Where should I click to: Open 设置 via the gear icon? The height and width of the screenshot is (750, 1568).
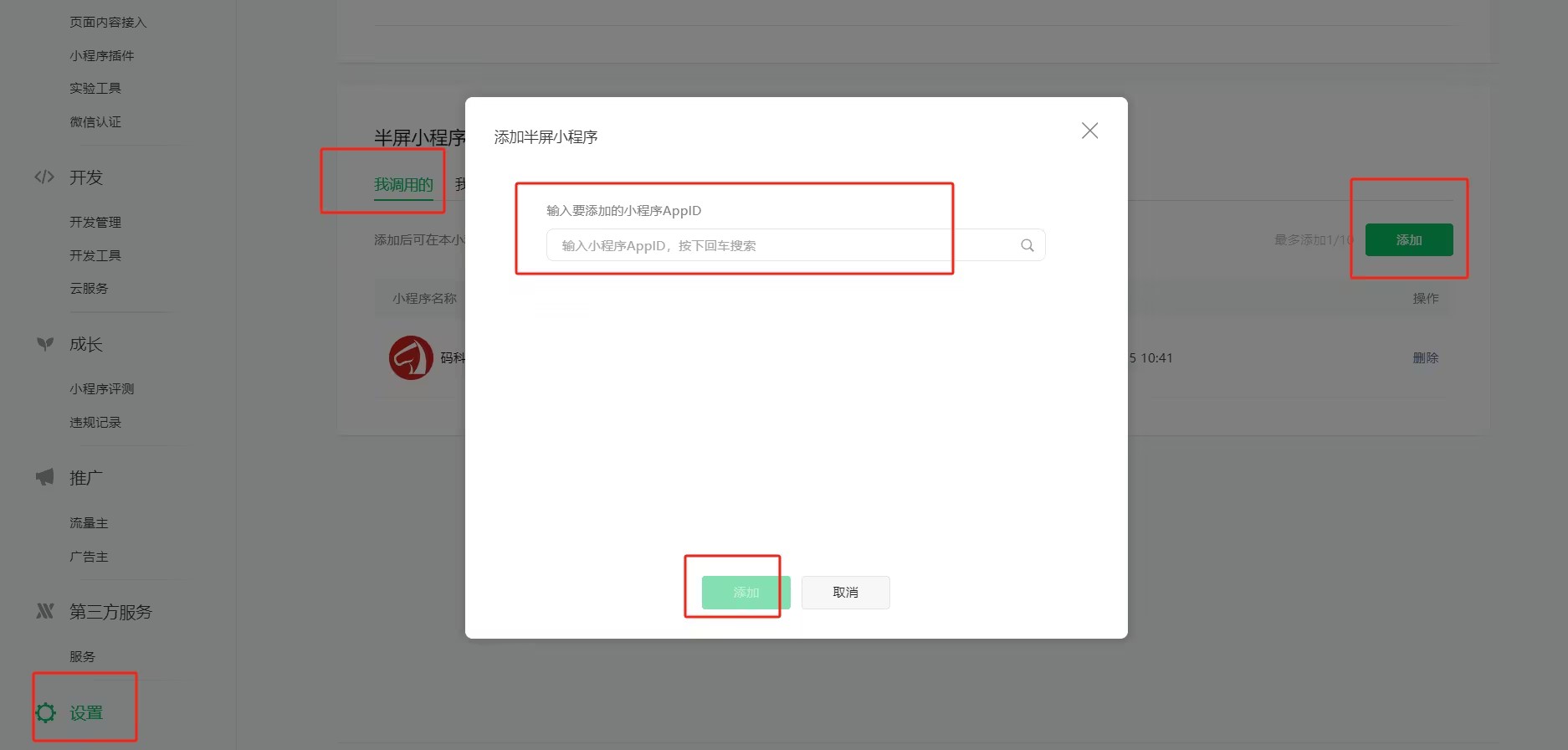[x=46, y=713]
